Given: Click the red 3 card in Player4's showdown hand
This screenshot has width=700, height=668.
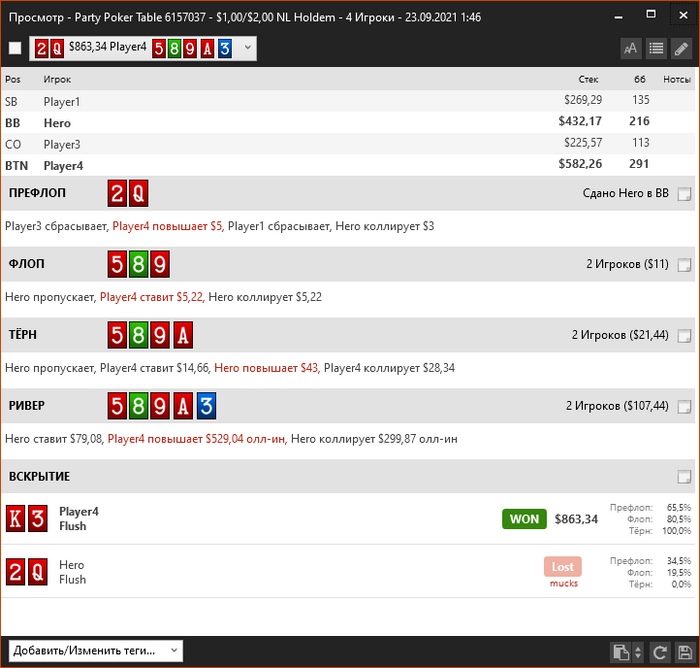Looking at the screenshot, I should 38,519.
